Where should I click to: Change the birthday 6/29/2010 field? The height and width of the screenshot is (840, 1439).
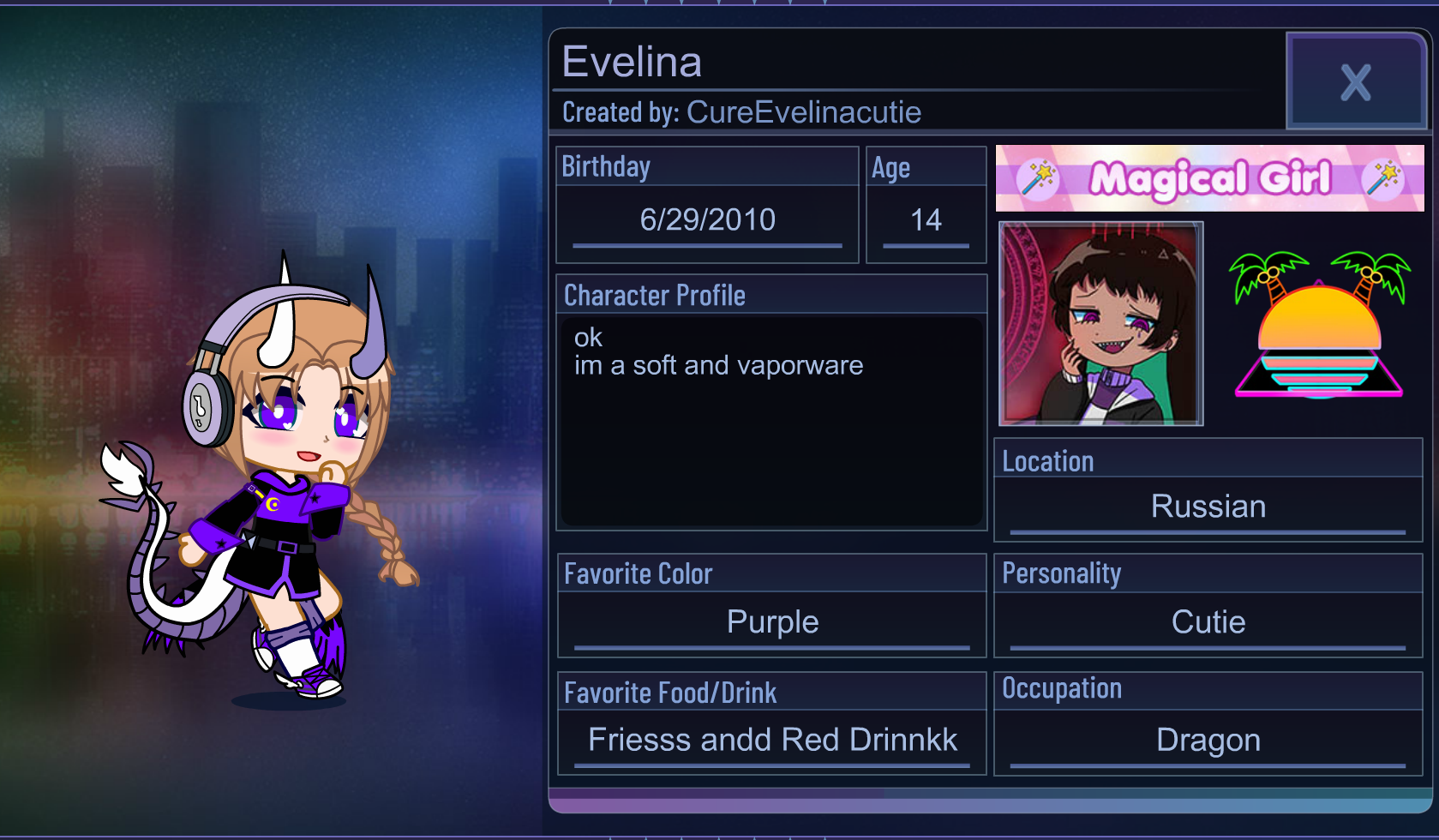(708, 220)
